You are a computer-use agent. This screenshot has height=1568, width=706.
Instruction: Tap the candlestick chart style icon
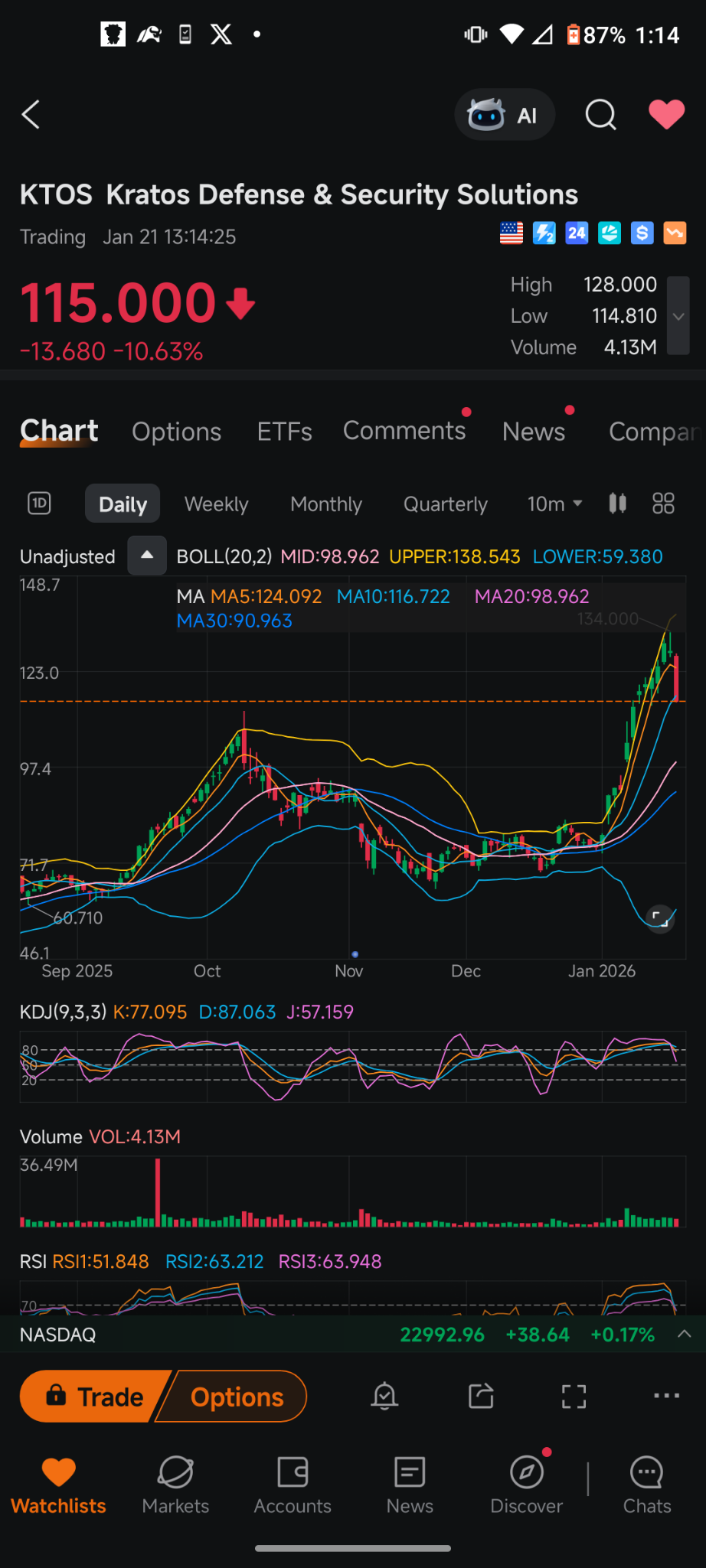(618, 504)
